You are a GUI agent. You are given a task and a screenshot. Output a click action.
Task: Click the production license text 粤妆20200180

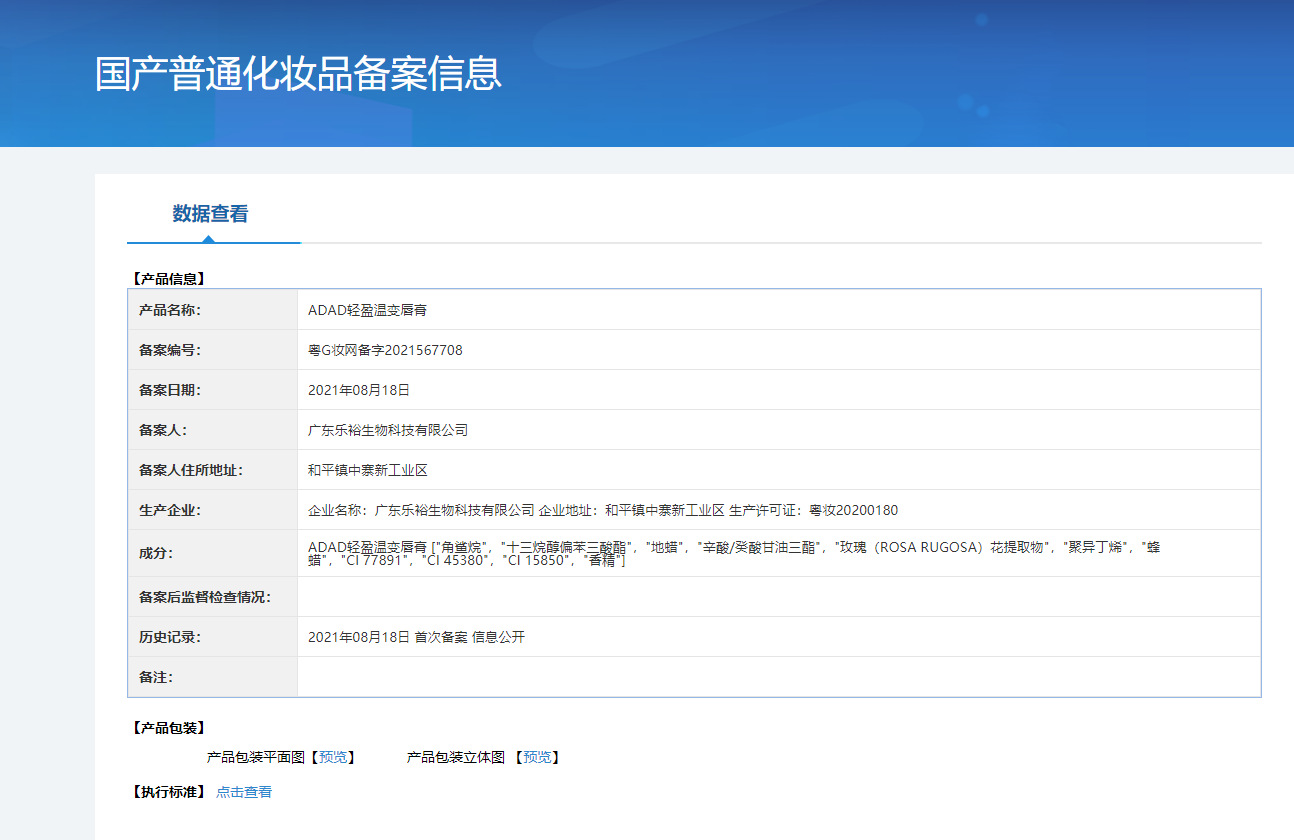pos(854,510)
